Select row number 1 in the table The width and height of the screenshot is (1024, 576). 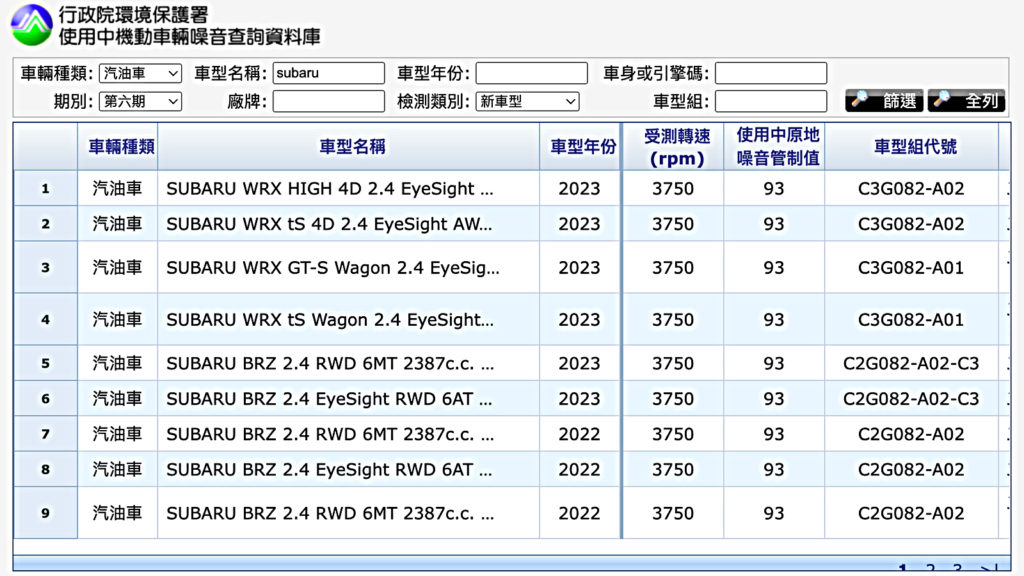[x=46, y=189]
